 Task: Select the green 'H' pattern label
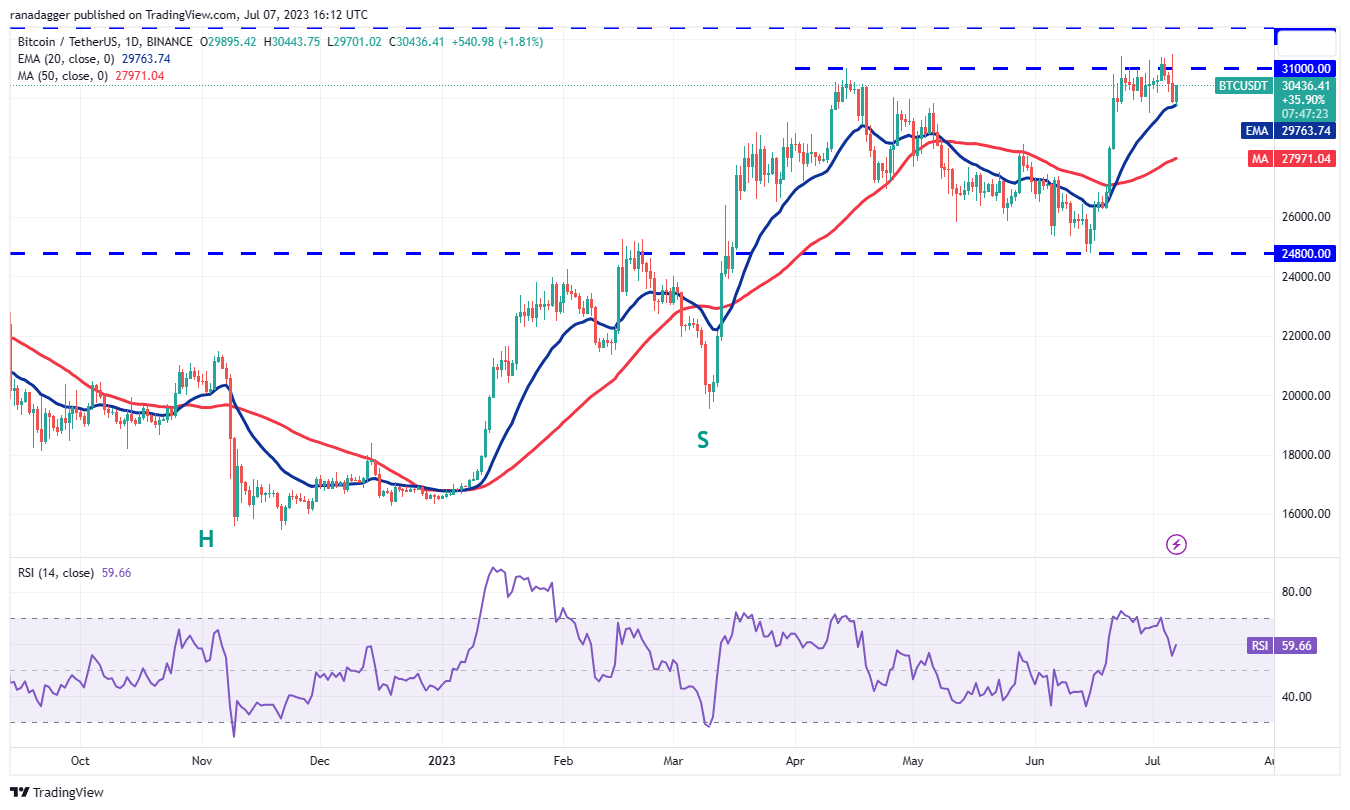click(205, 540)
